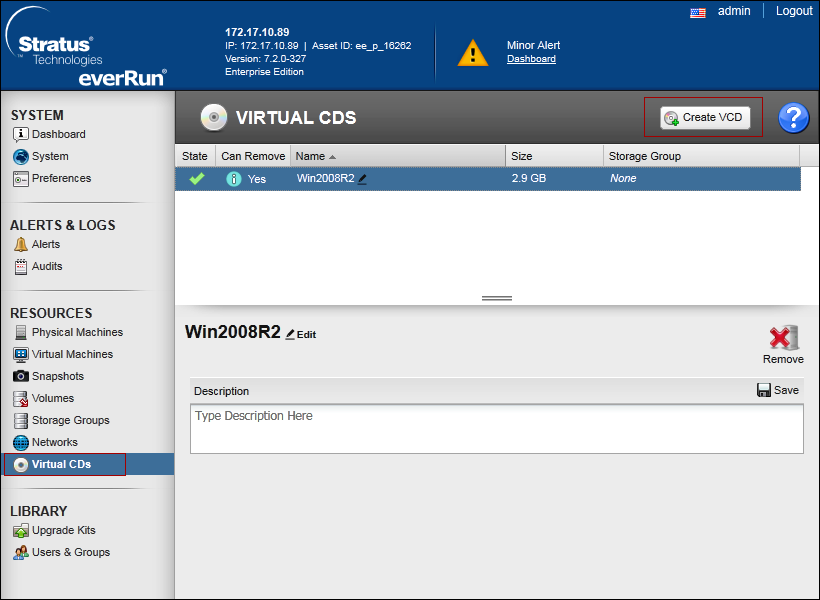Viewport: 820px width, 600px height.
Task: Click the pencil icon next to Win2008R2 in table
Action: (363, 179)
